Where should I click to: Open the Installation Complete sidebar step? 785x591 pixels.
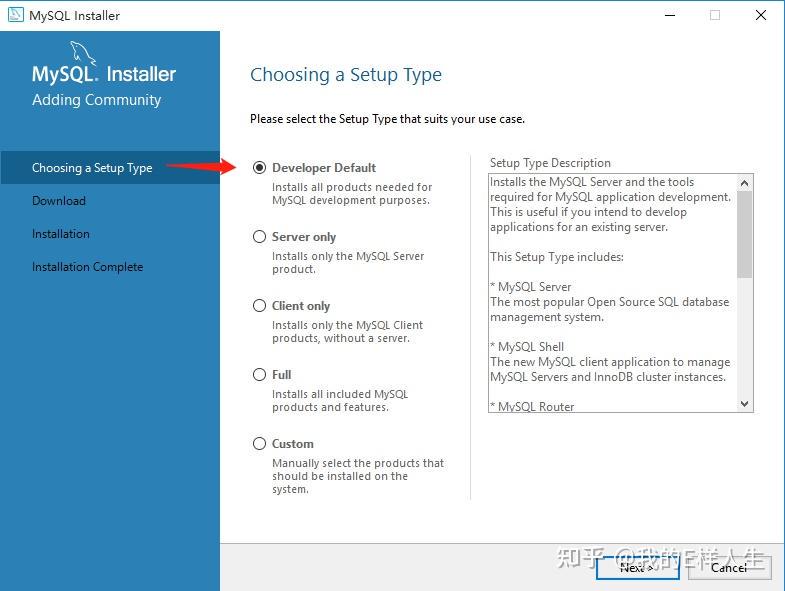[x=88, y=267]
